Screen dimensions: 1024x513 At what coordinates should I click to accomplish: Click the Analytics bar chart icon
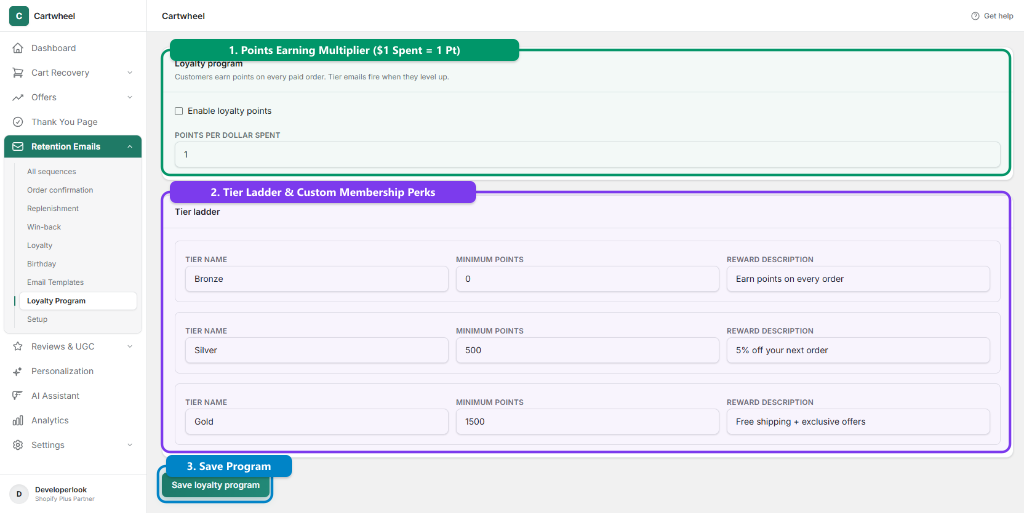tap(18, 420)
